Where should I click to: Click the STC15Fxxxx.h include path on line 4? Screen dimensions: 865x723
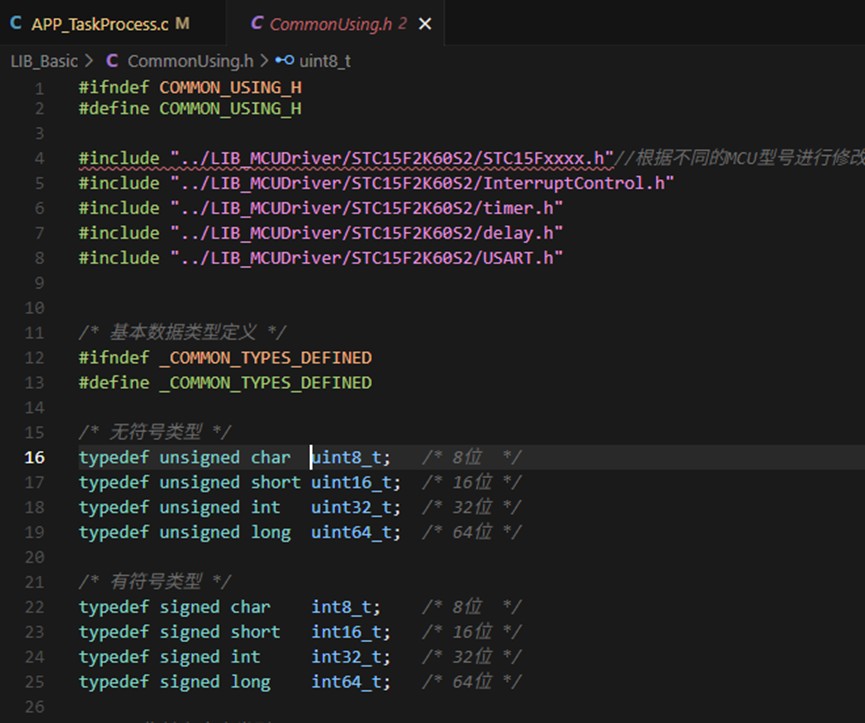(392, 158)
